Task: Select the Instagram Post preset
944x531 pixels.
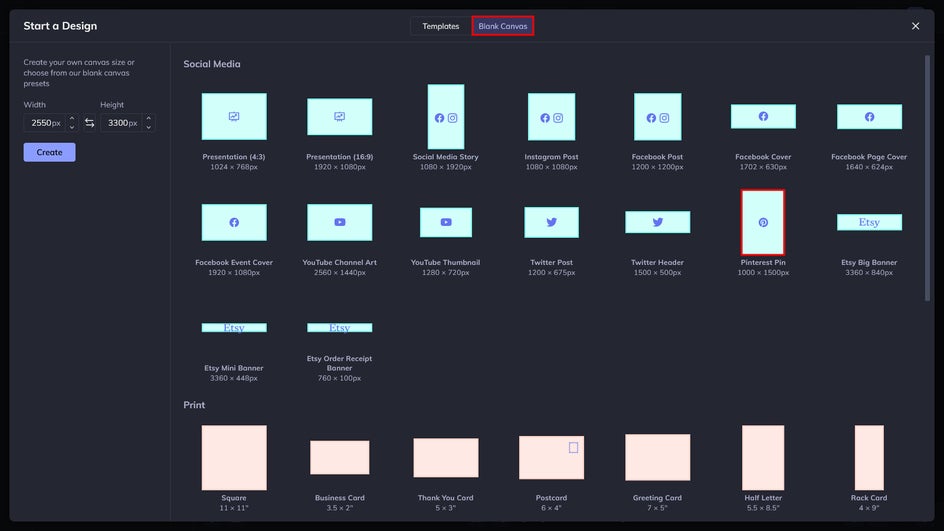Action: click(551, 117)
